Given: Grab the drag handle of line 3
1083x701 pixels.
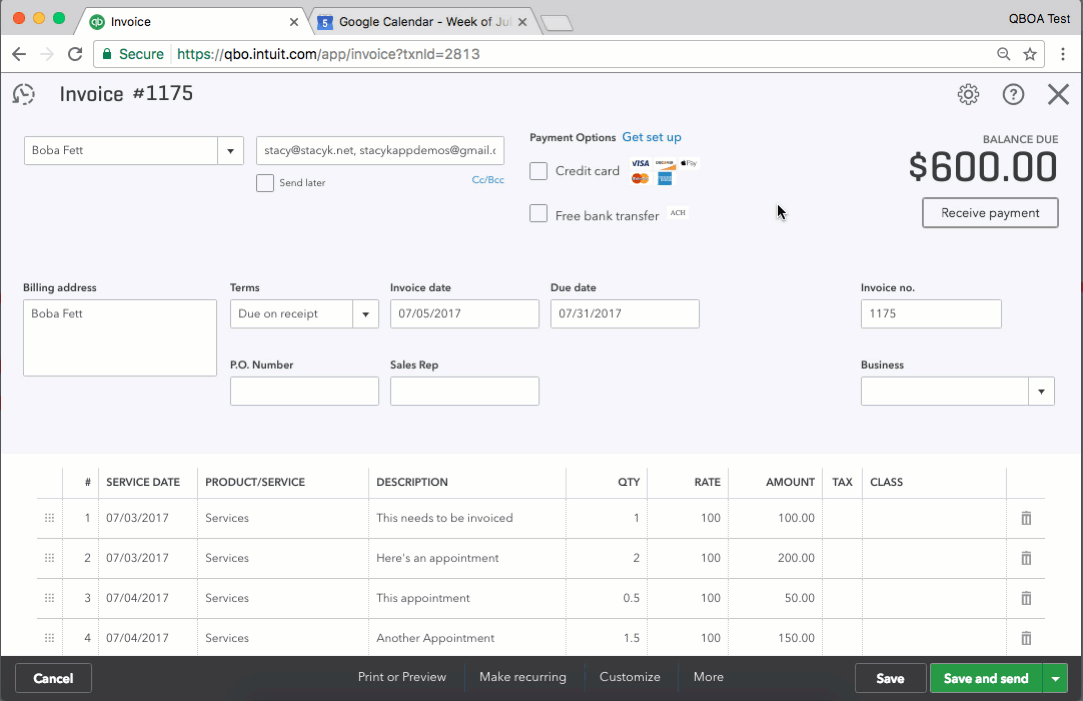Looking at the screenshot, I should coord(50,598).
